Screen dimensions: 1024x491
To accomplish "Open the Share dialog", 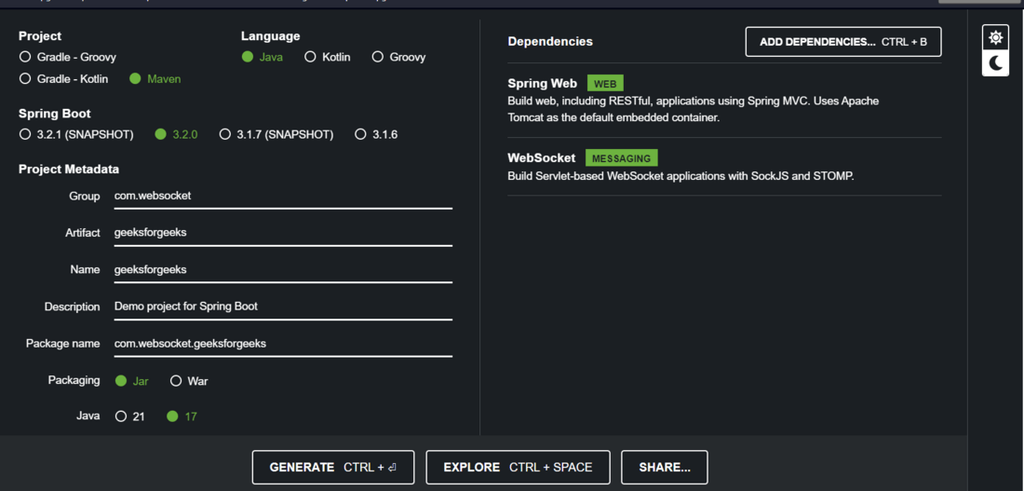I will 664,467.
